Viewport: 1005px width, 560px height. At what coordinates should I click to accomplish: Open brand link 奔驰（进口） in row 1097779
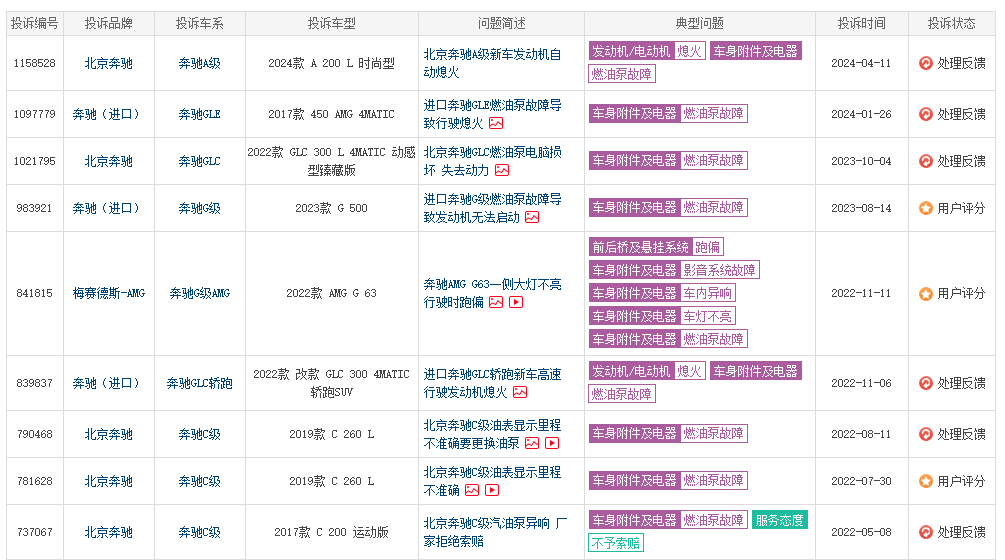106,114
